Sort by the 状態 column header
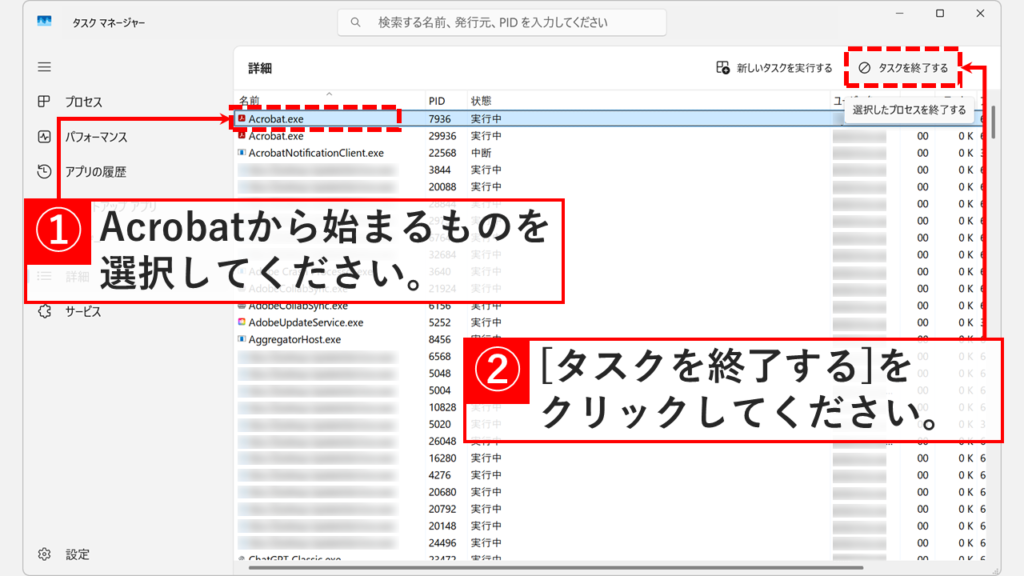Image resolution: width=1024 pixels, height=576 pixels. click(481, 101)
